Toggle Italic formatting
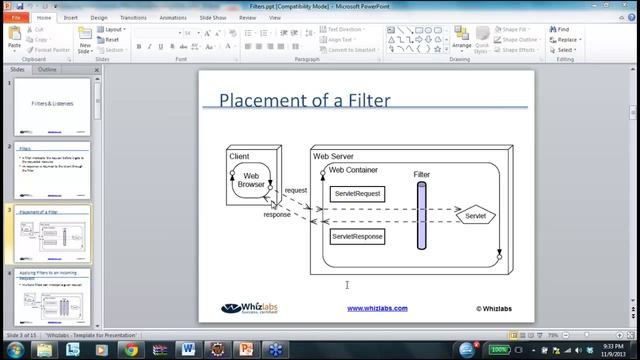Image resolution: width=640 pixels, height=360 pixels. (x=150, y=47)
